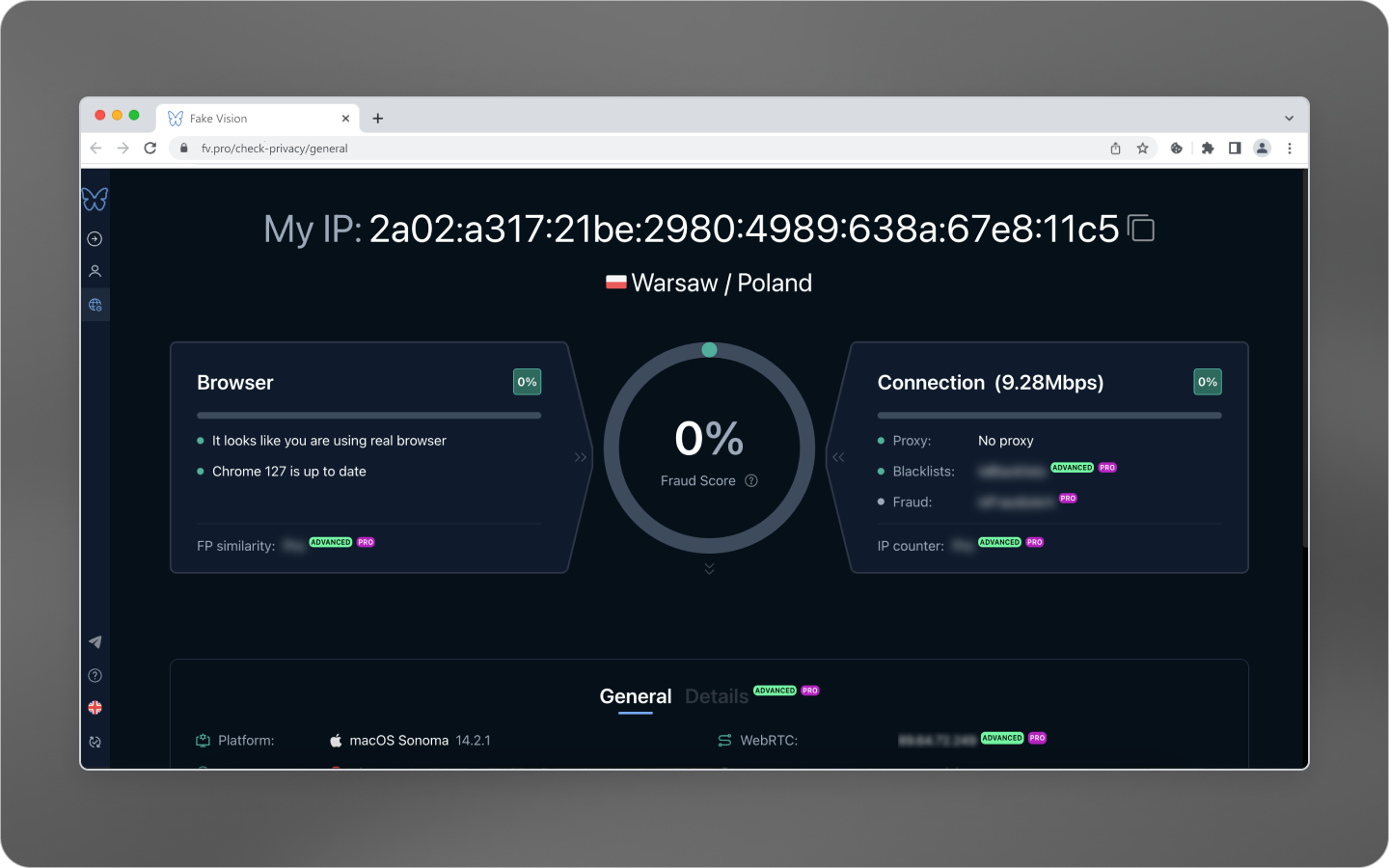Click the browser address bar
This screenshot has height=868, width=1389.
pyautogui.click(x=482, y=148)
